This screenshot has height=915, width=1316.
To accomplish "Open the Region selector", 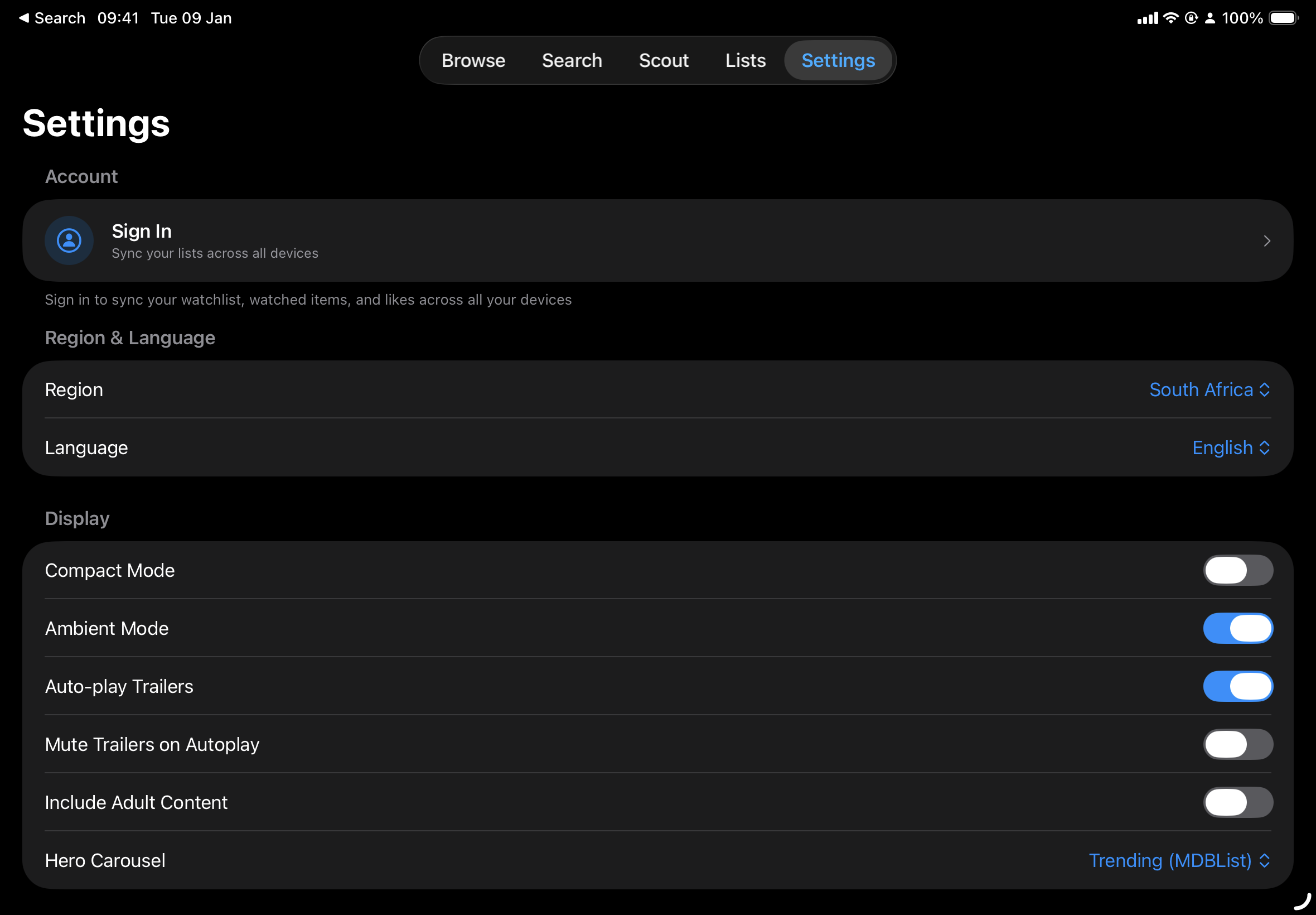I will (1210, 389).
